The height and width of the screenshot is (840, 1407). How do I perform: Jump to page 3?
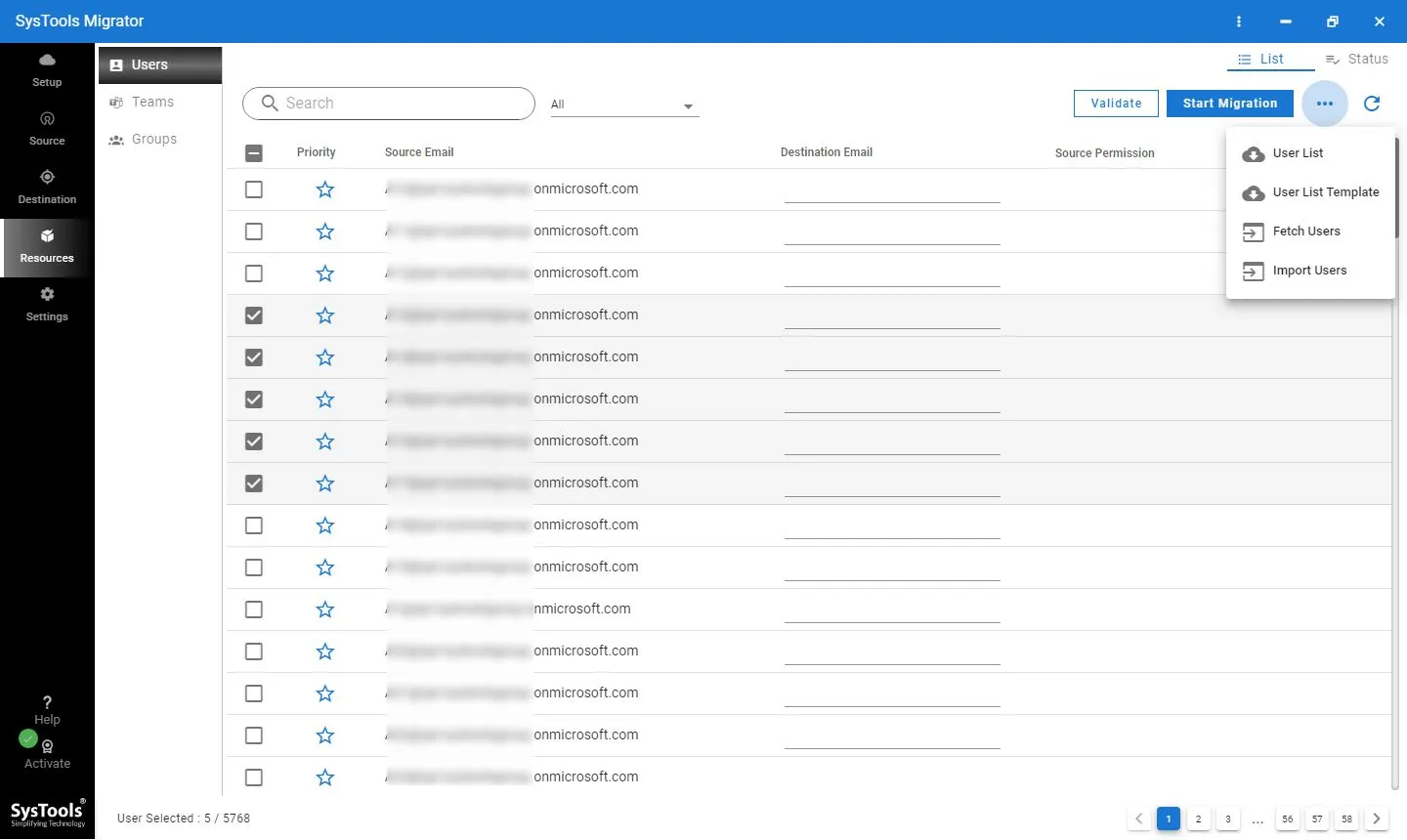1228,819
